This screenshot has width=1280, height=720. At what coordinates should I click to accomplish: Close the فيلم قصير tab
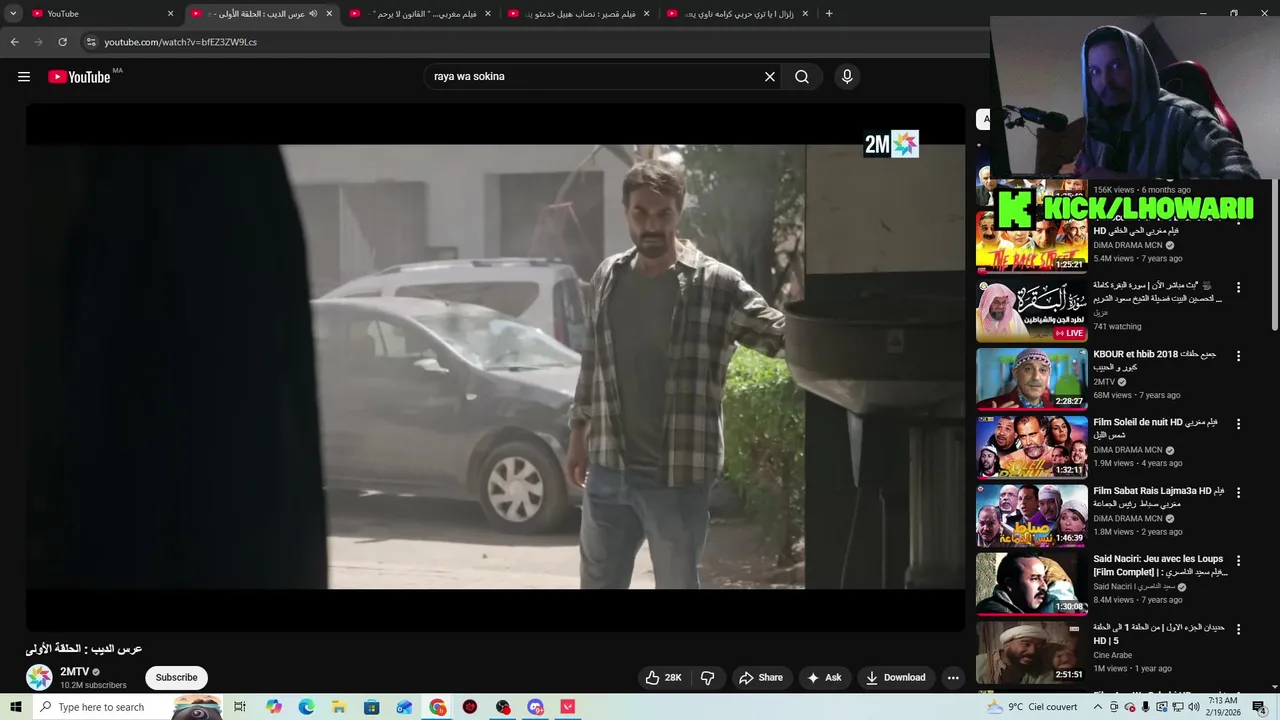coord(646,14)
